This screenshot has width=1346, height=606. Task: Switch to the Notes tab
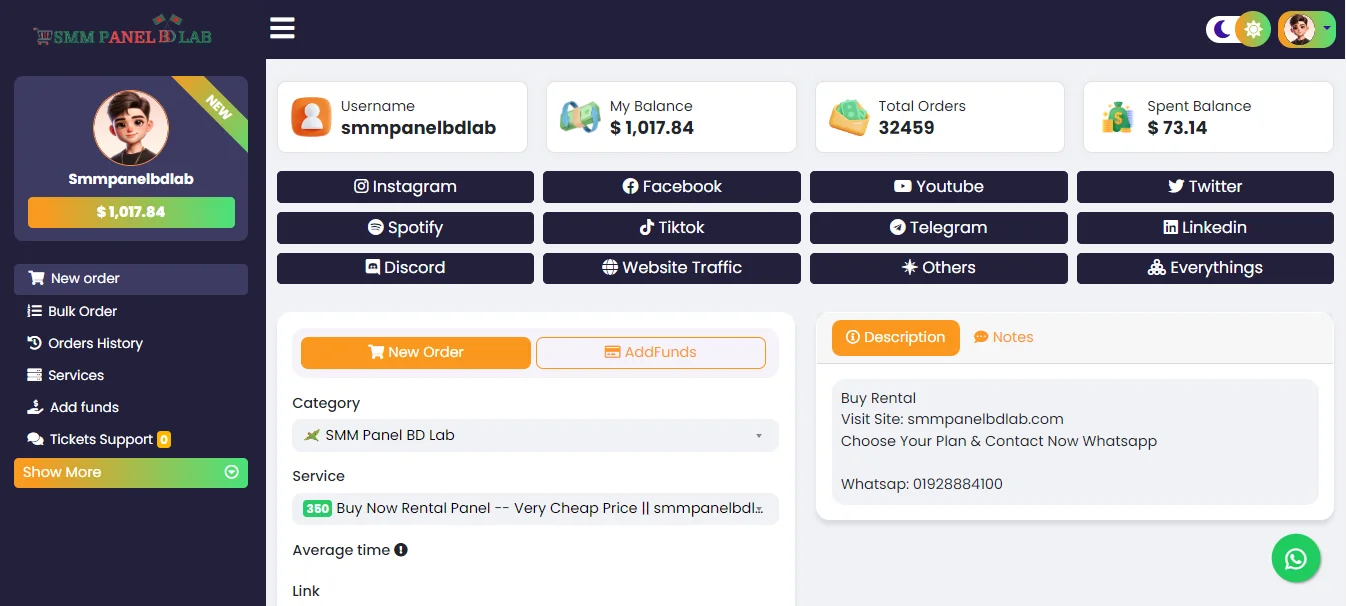pos(1003,337)
